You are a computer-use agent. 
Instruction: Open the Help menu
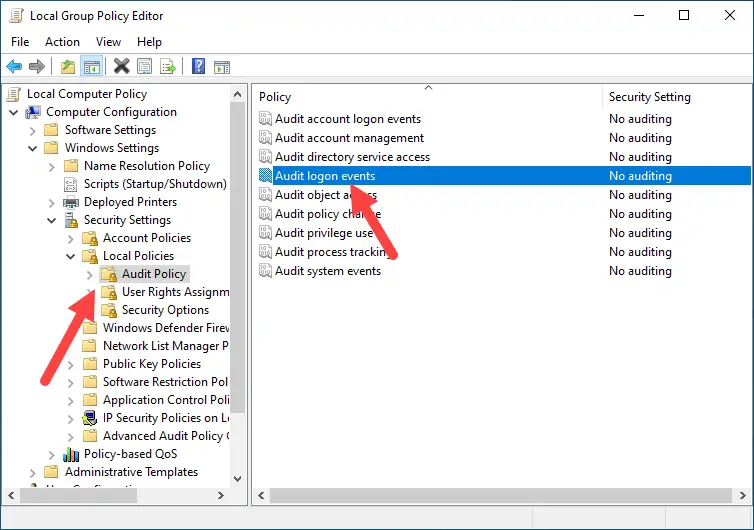[149, 42]
